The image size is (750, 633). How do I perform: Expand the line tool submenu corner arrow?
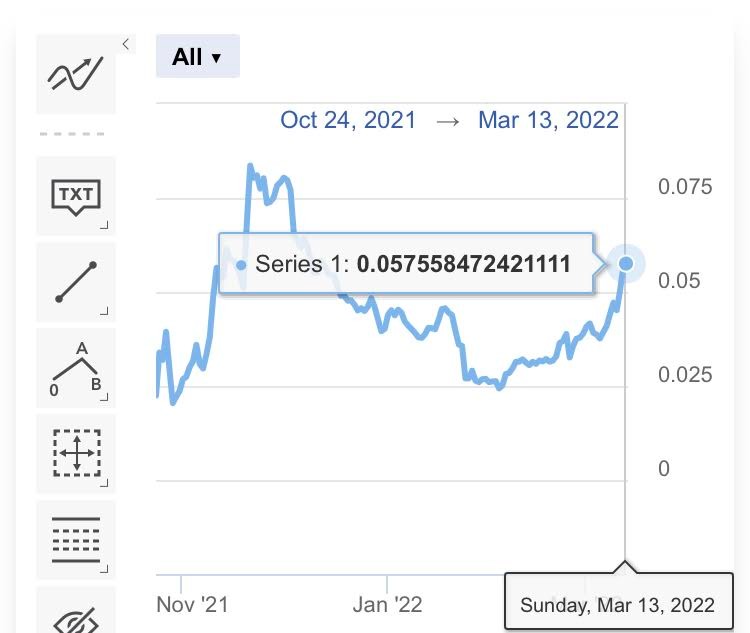pyautogui.click(x=104, y=311)
